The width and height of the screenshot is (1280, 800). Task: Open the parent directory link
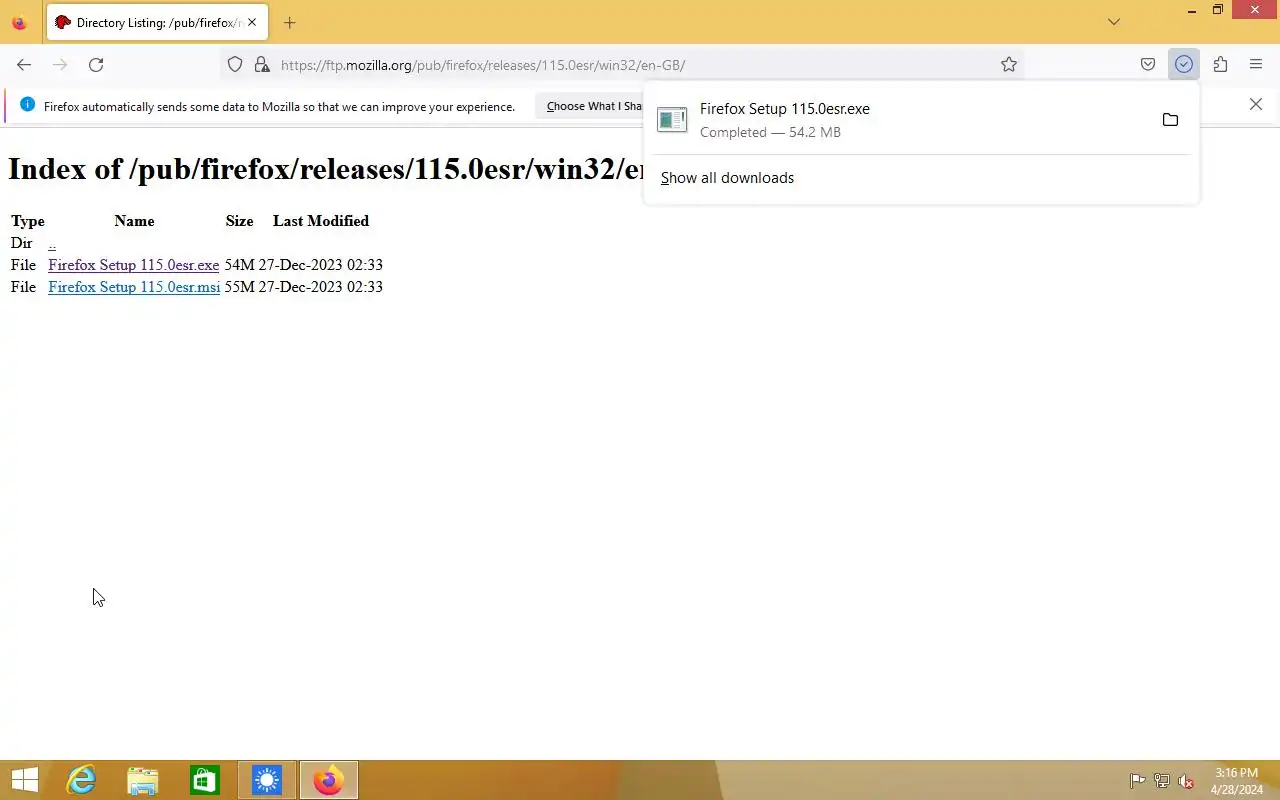pyautogui.click(x=52, y=243)
